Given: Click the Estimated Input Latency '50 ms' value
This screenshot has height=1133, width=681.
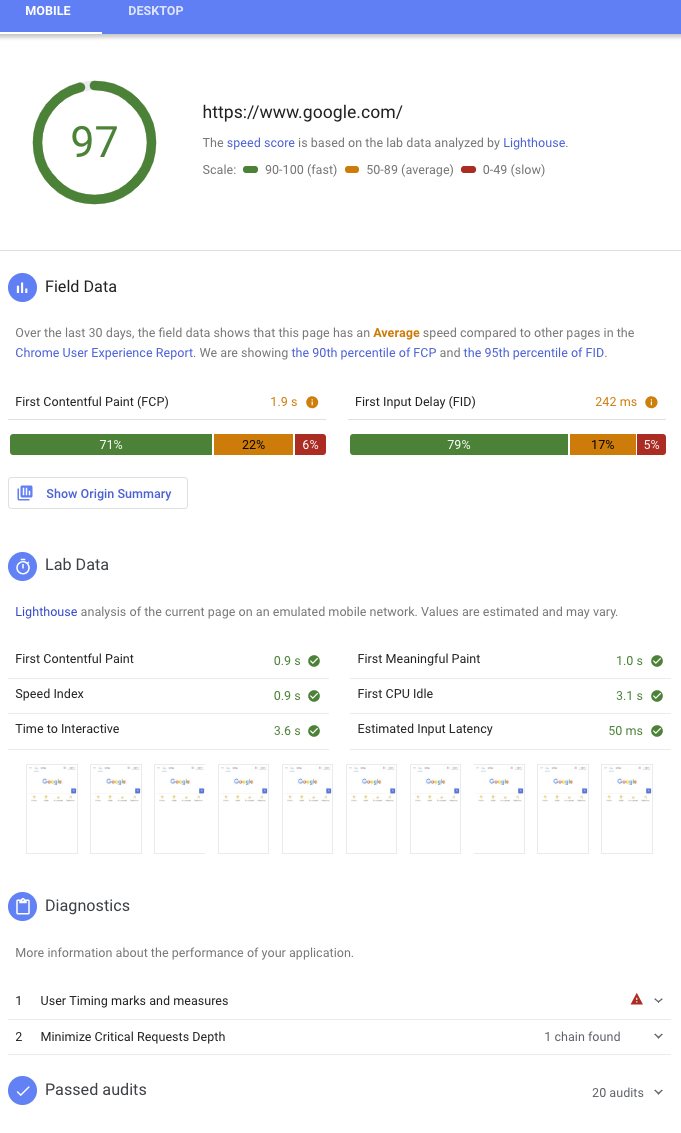Looking at the screenshot, I should pyautogui.click(x=625, y=731).
